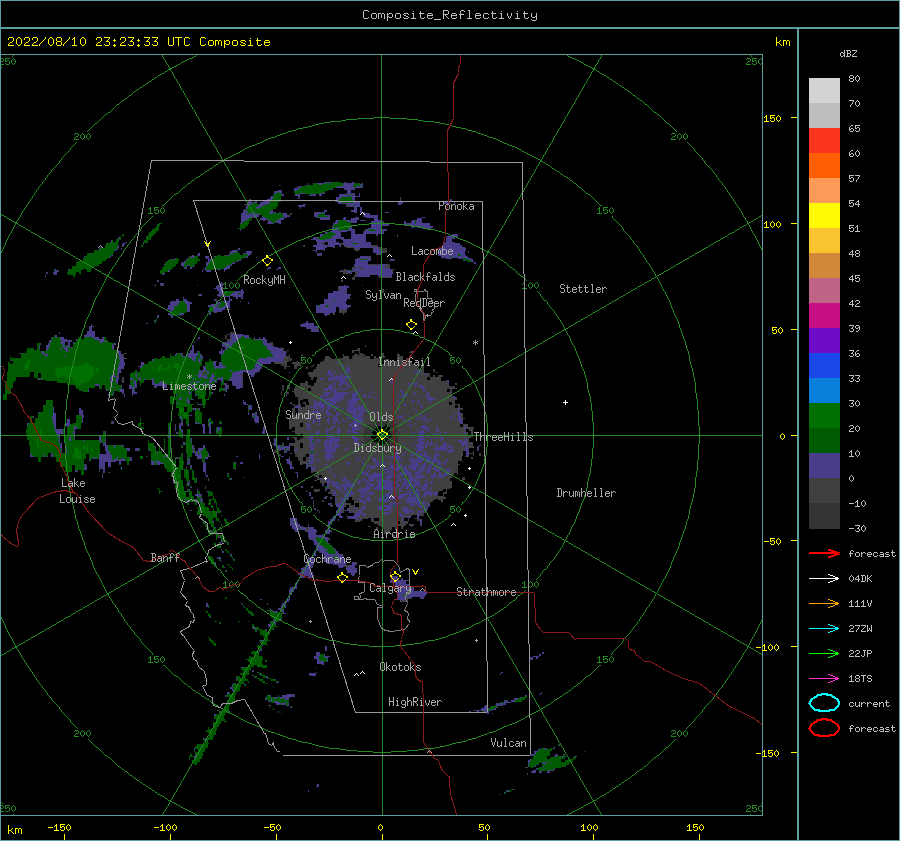Click the yellow diamond marker beside RockyMH
Screen dimensions: 900x841
click(x=267, y=261)
